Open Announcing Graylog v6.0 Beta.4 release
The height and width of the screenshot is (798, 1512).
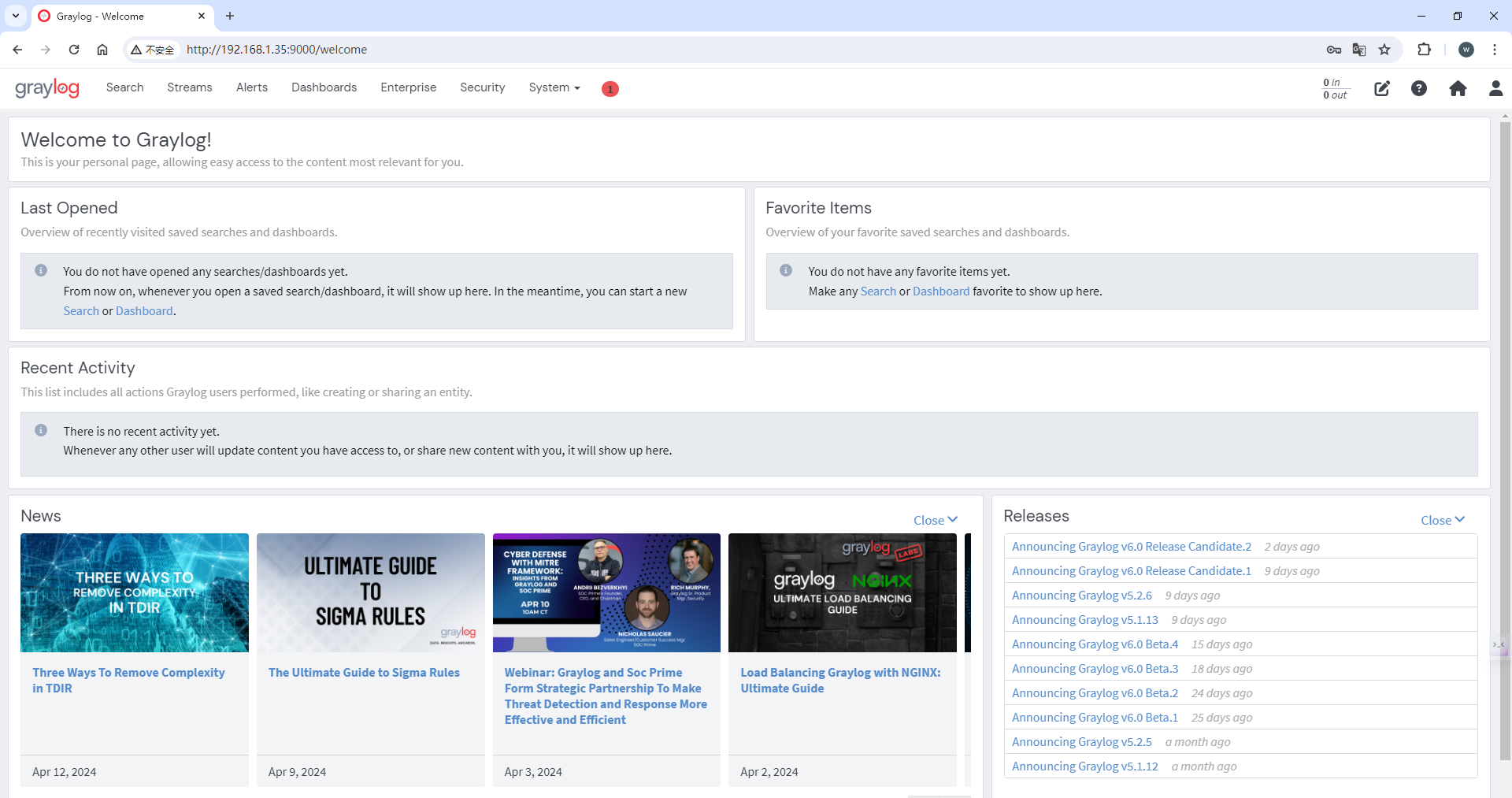click(x=1095, y=644)
